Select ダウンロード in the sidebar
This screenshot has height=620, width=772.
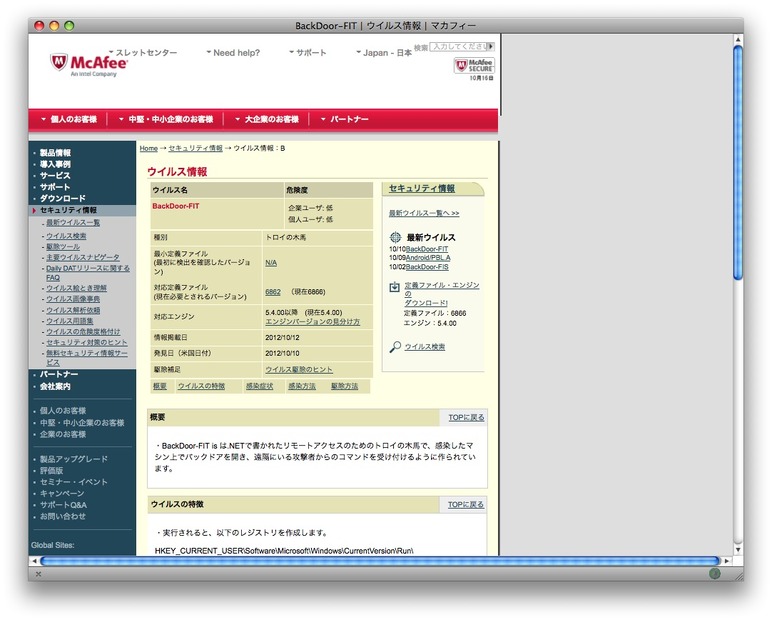(63, 198)
